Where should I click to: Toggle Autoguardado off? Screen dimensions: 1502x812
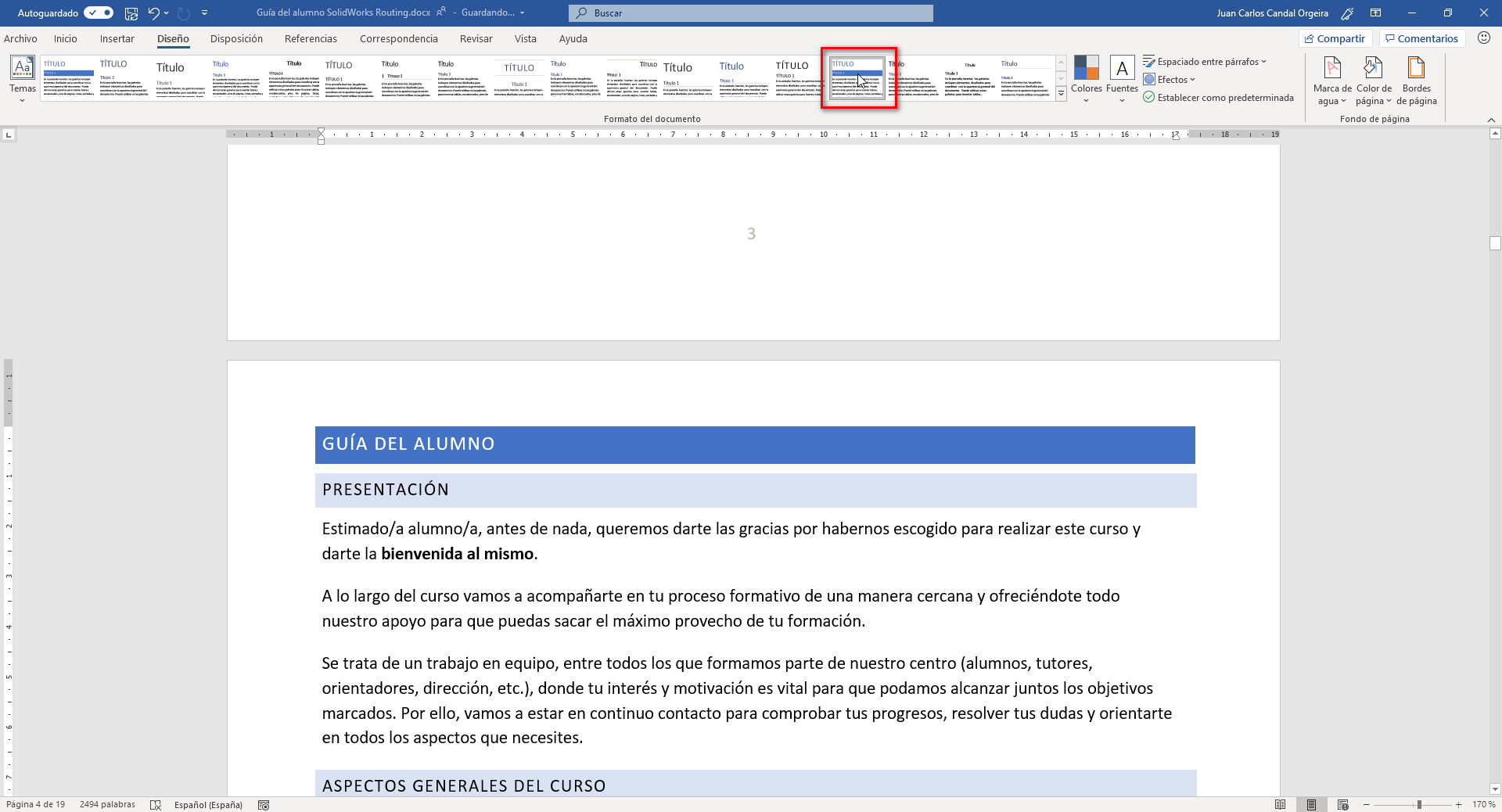(97, 13)
